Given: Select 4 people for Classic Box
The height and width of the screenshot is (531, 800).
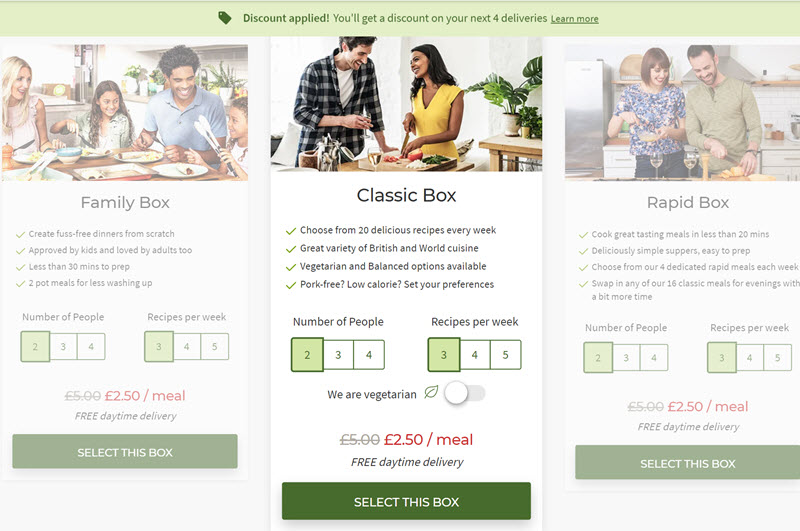Looking at the screenshot, I should pyautogui.click(x=369, y=355).
